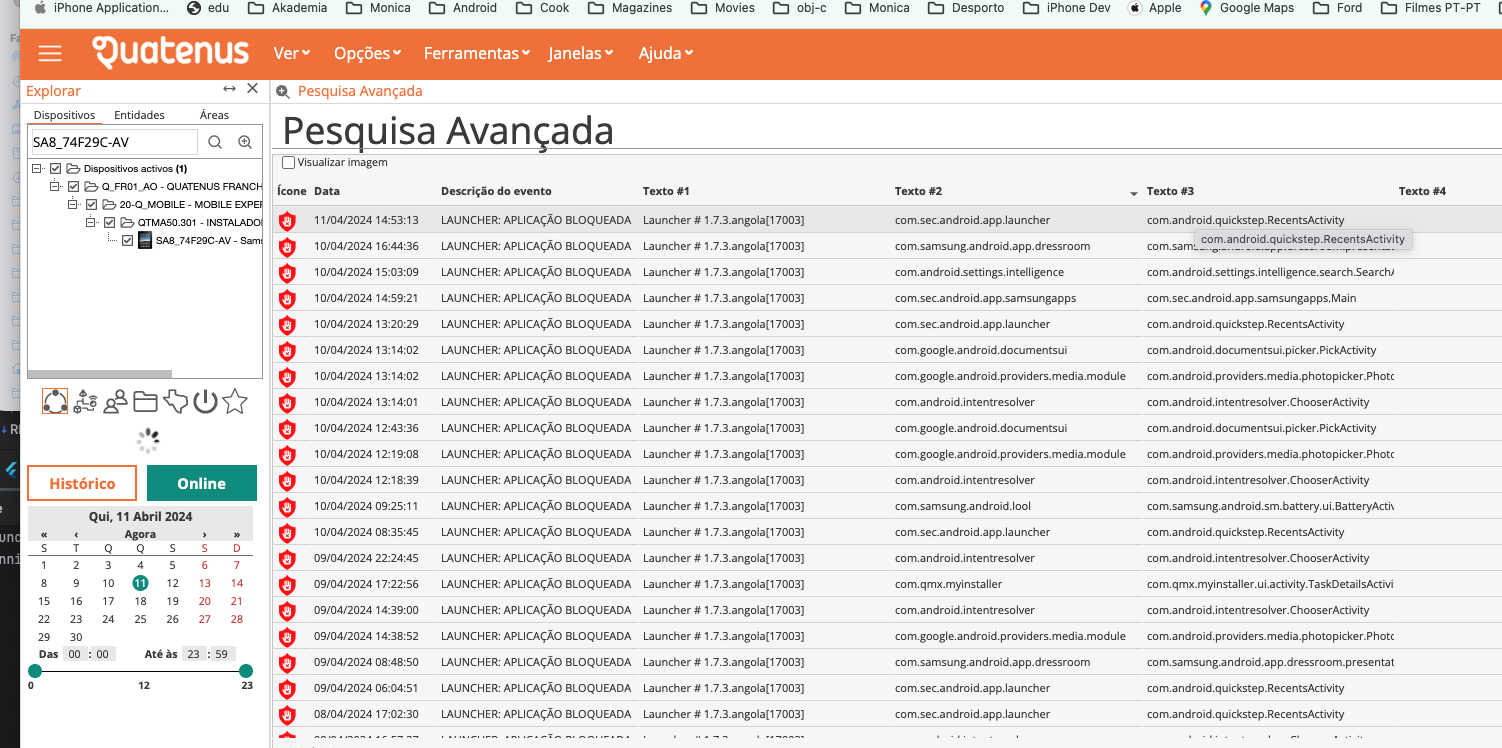Collapse the Dispositivos activos tree node
1502x748 pixels.
(x=37, y=169)
